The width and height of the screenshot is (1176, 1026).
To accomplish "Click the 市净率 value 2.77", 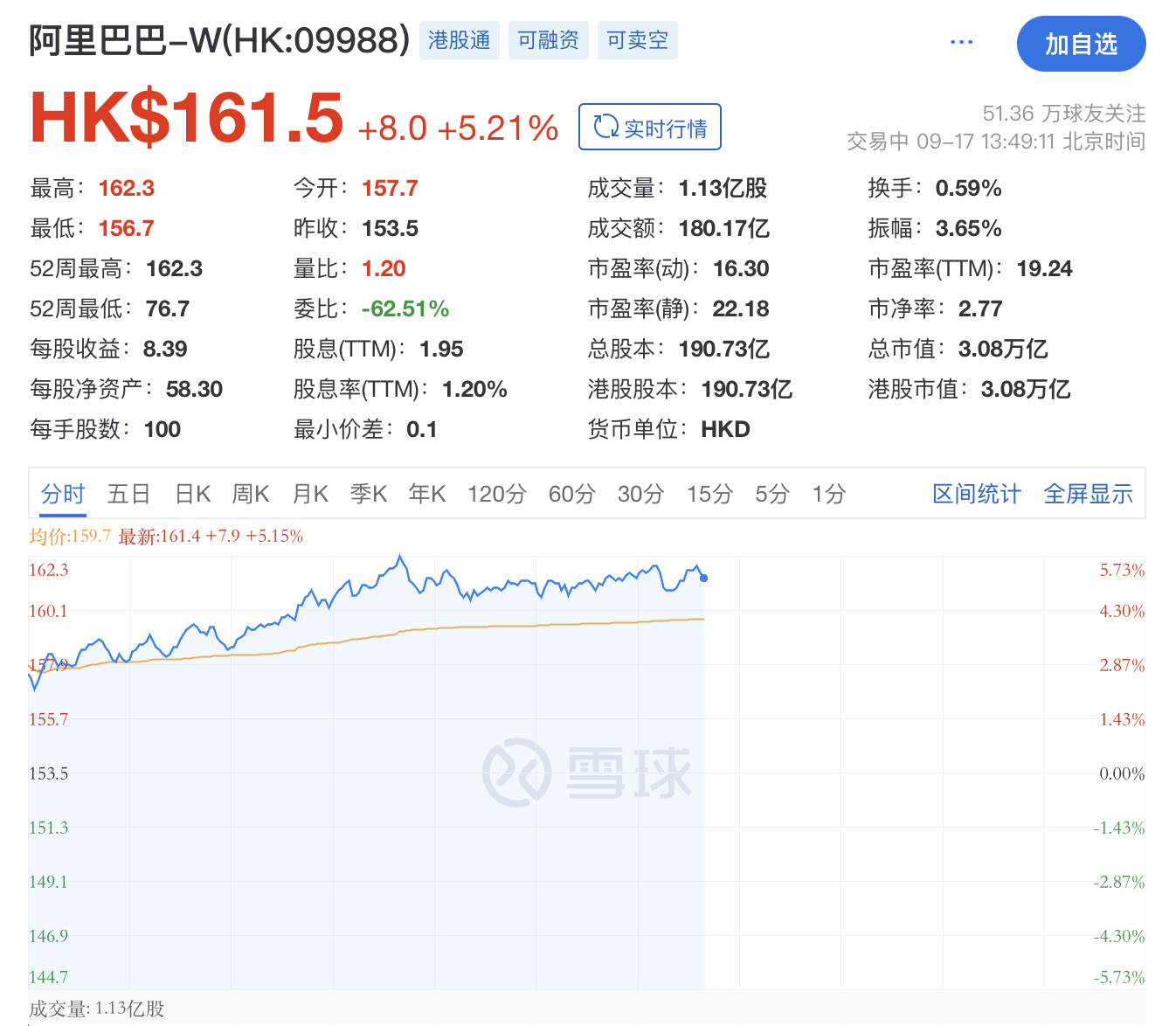I will (980, 308).
